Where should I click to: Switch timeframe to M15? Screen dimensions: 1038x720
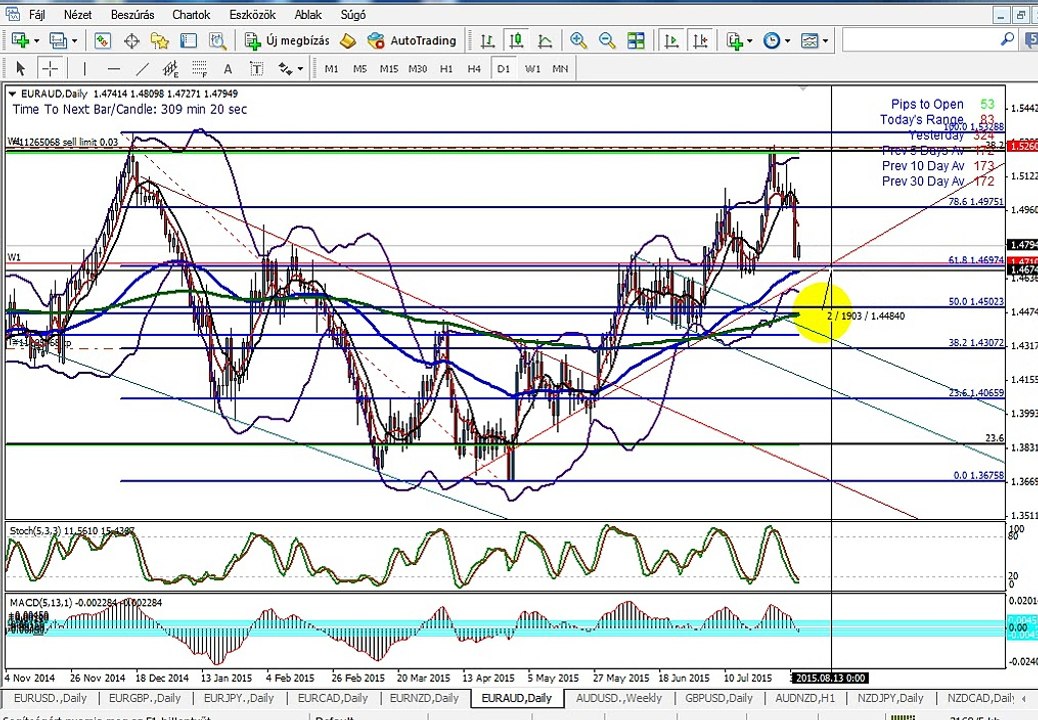[x=389, y=68]
